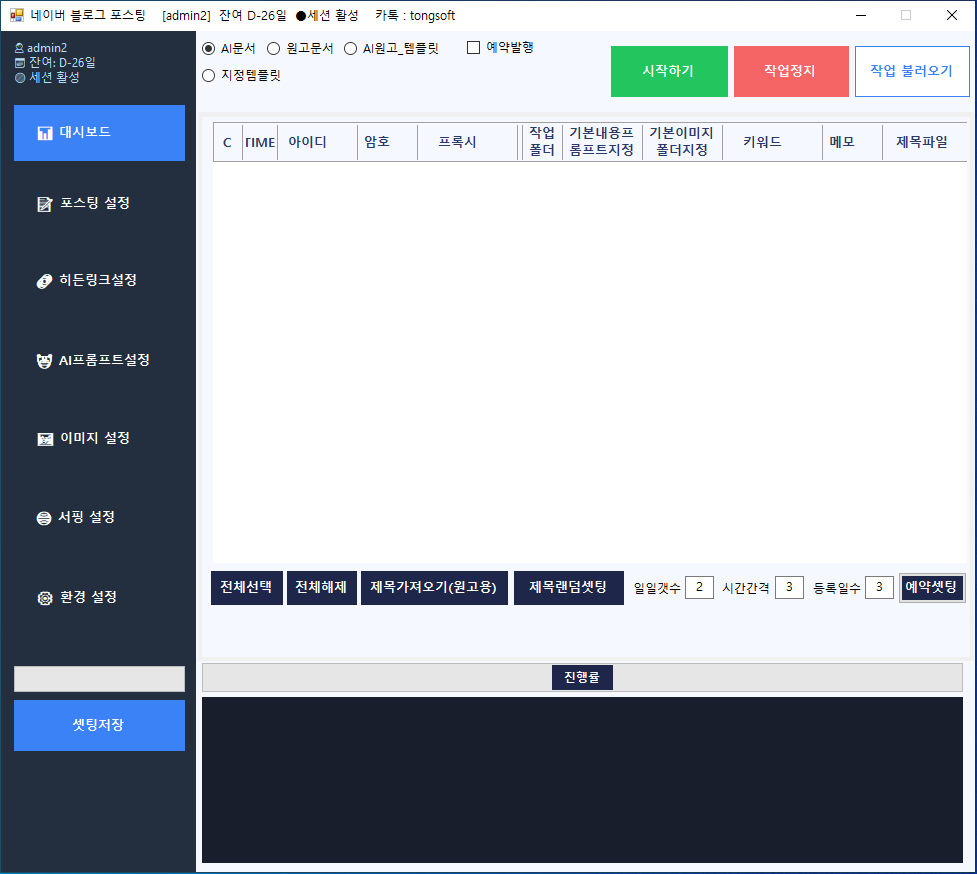Click the dashboard chart icon in sidebar
977x874 pixels.
point(44,133)
